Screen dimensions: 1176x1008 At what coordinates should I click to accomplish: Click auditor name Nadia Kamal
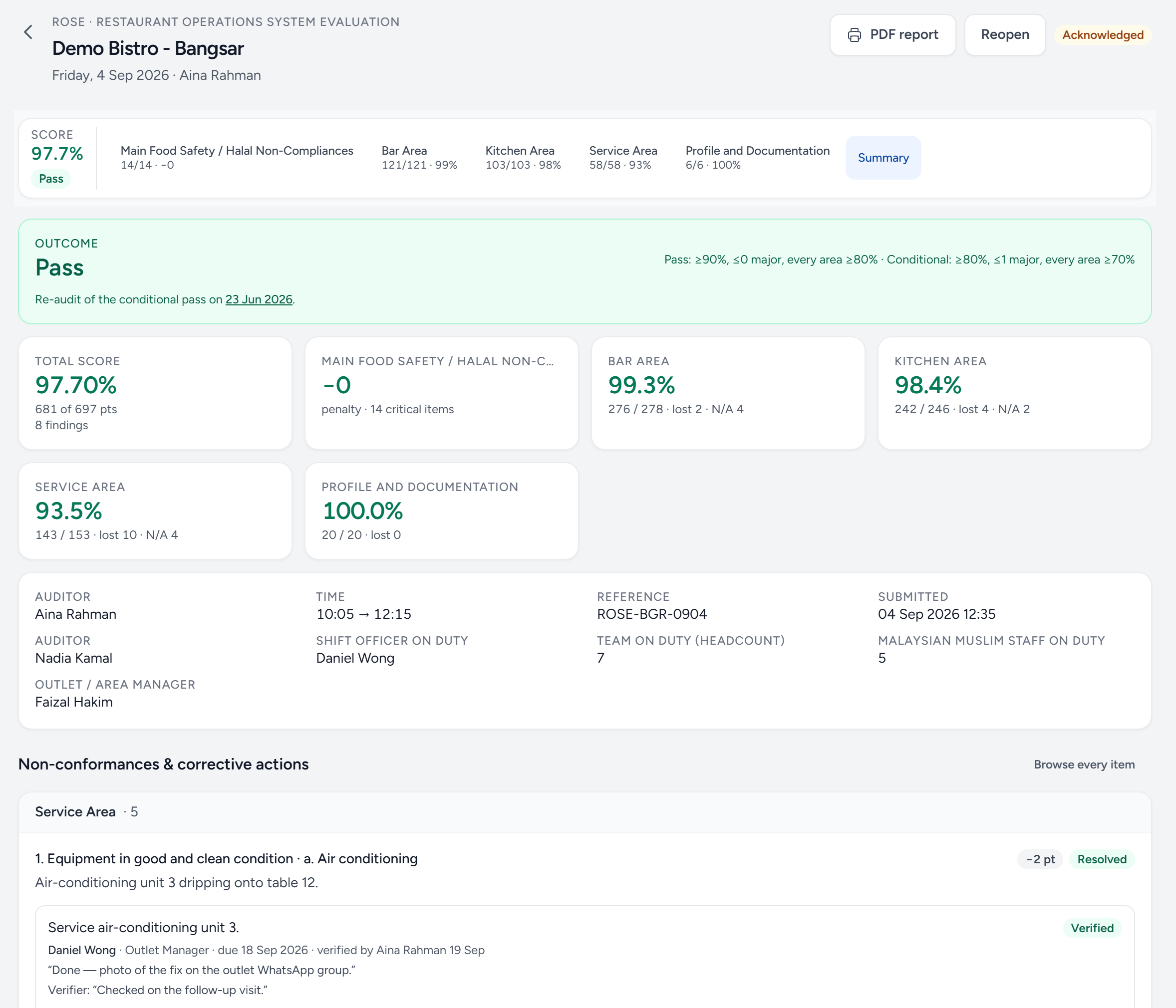click(x=74, y=658)
